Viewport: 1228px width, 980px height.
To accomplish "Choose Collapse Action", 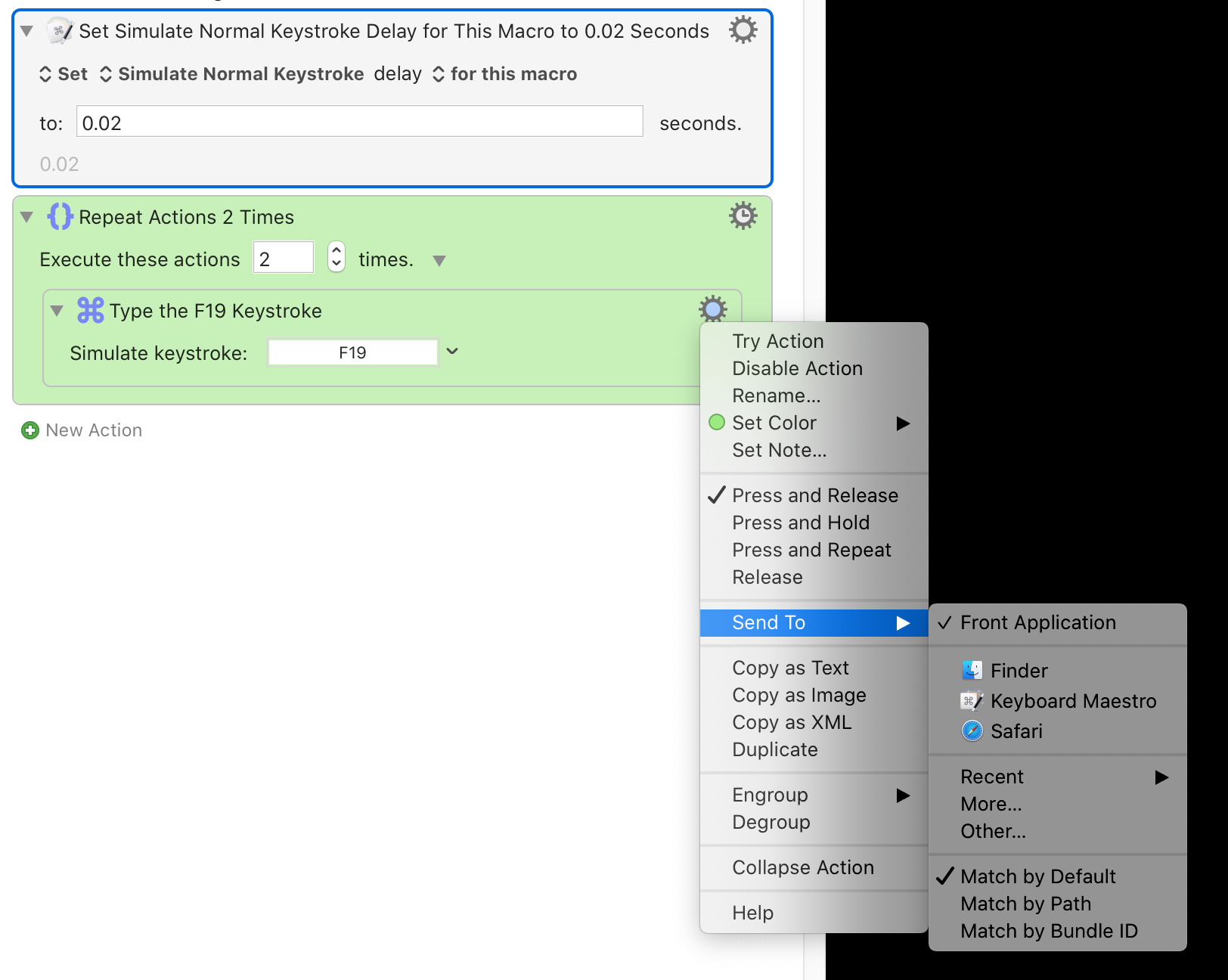I will [x=814, y=867].
